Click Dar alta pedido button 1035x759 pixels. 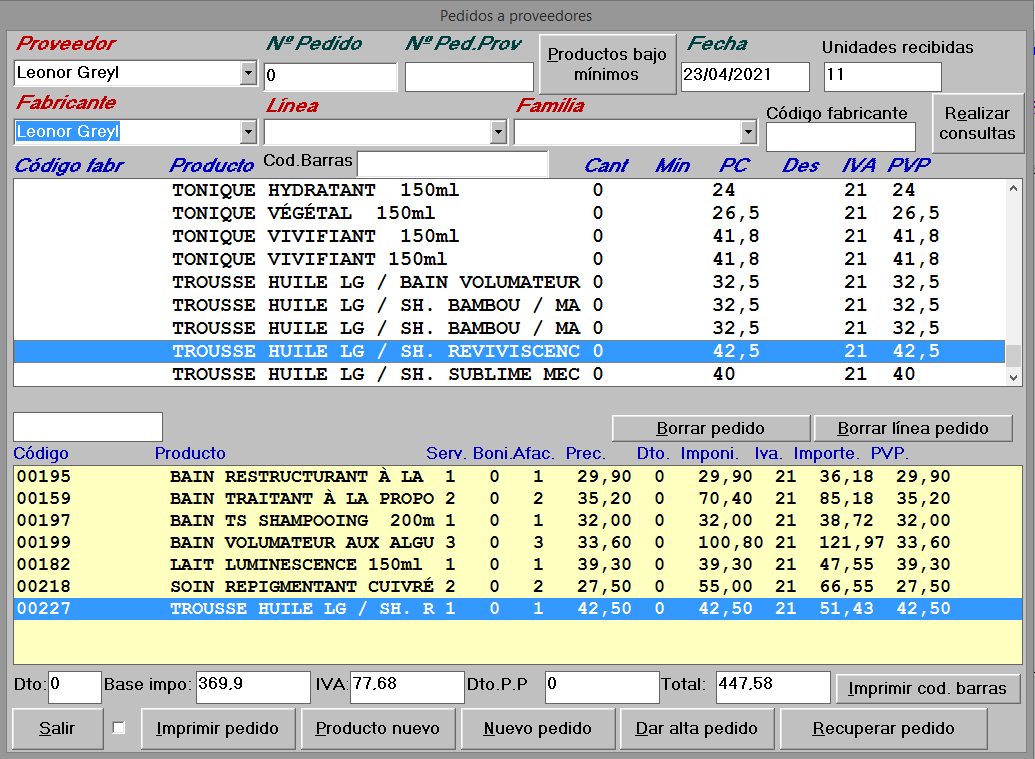(697, 729)
